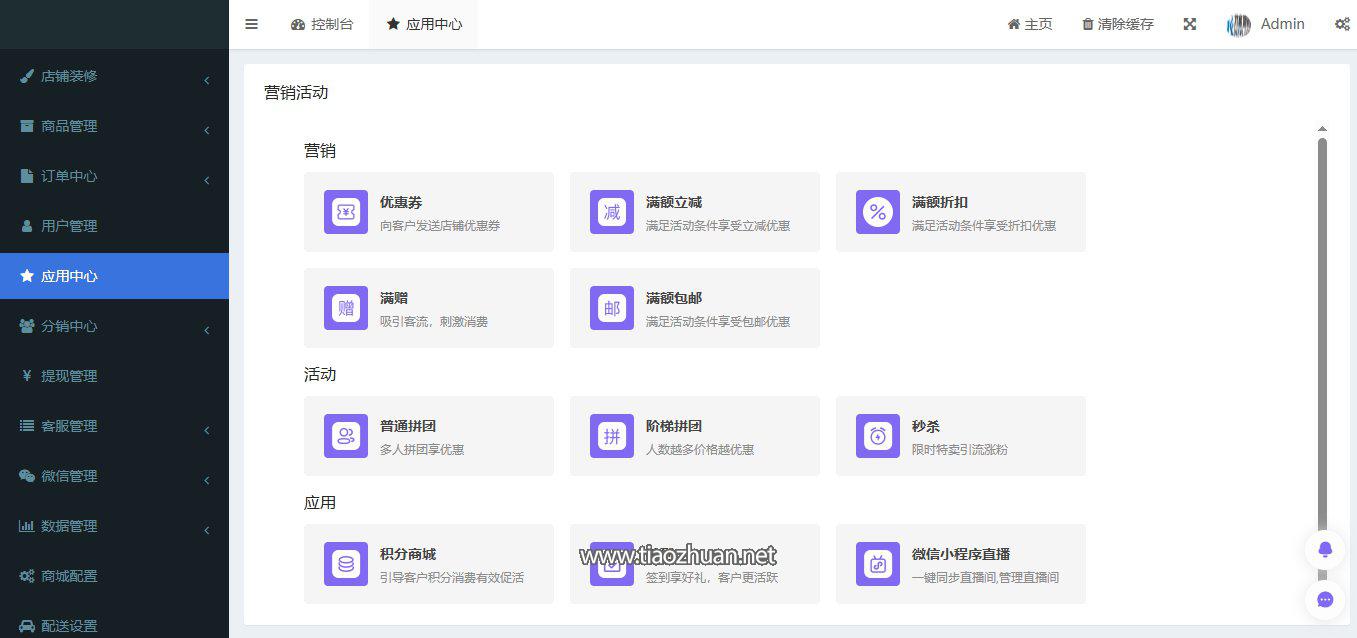Click the percent icon for 满额折扣
Screen dimensions: 1357x638
878,212
